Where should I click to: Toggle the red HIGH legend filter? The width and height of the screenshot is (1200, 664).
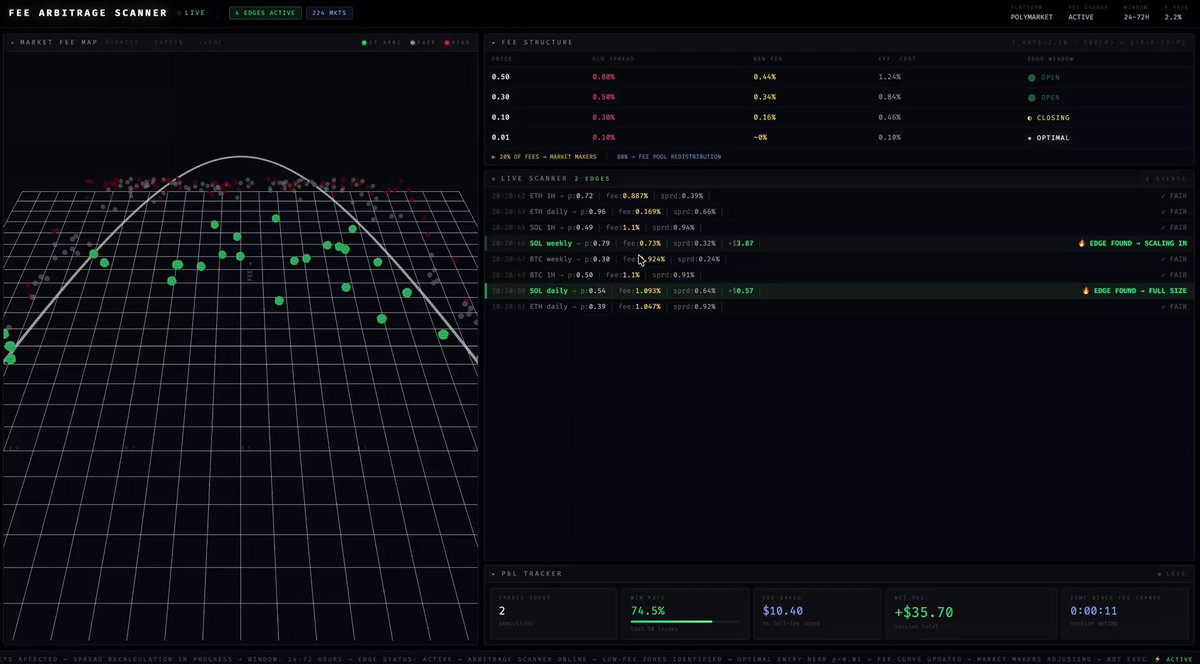point(454,43)
